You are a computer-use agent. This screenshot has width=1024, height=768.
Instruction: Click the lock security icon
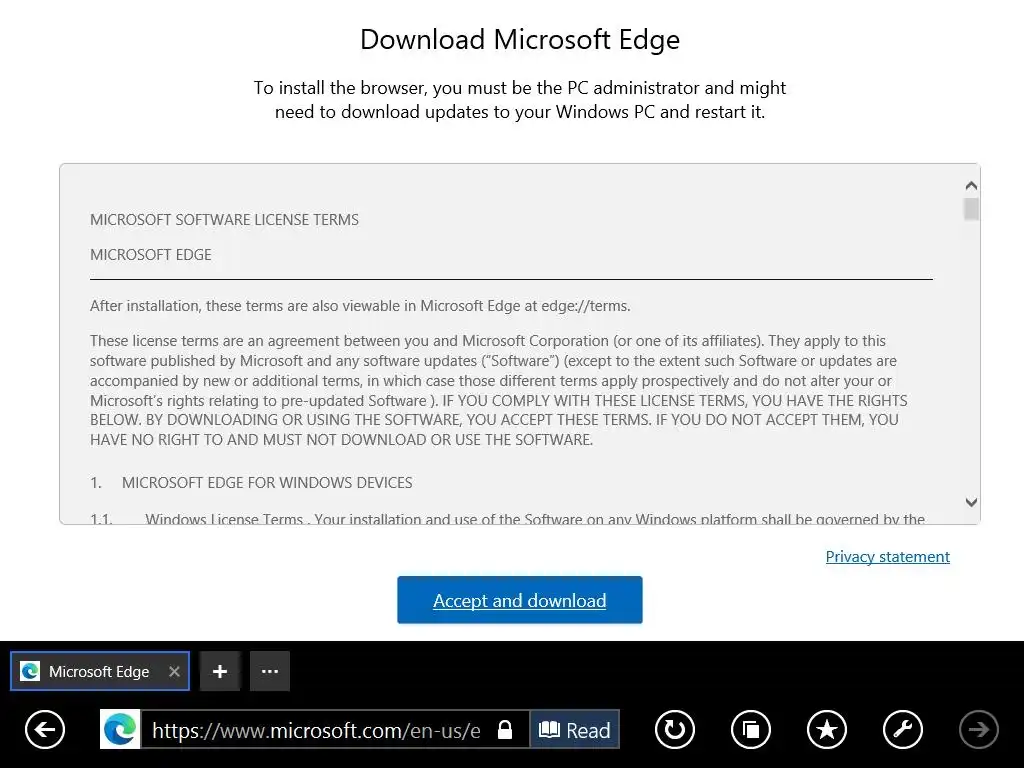point(505,729)
